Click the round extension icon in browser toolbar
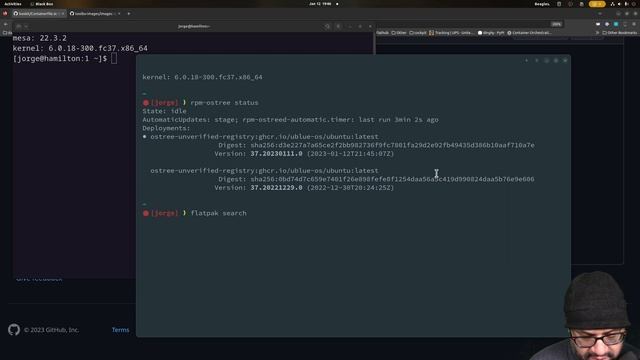640x360 pixels. coord(607,24)
